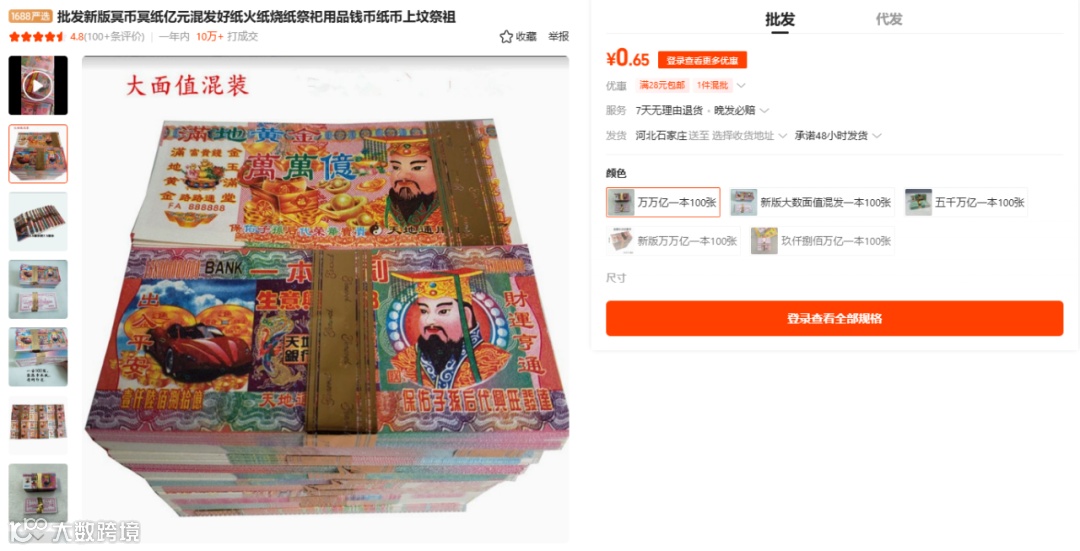Play the product video thumbnail
1080x551 pixels.
pos(38,85)
